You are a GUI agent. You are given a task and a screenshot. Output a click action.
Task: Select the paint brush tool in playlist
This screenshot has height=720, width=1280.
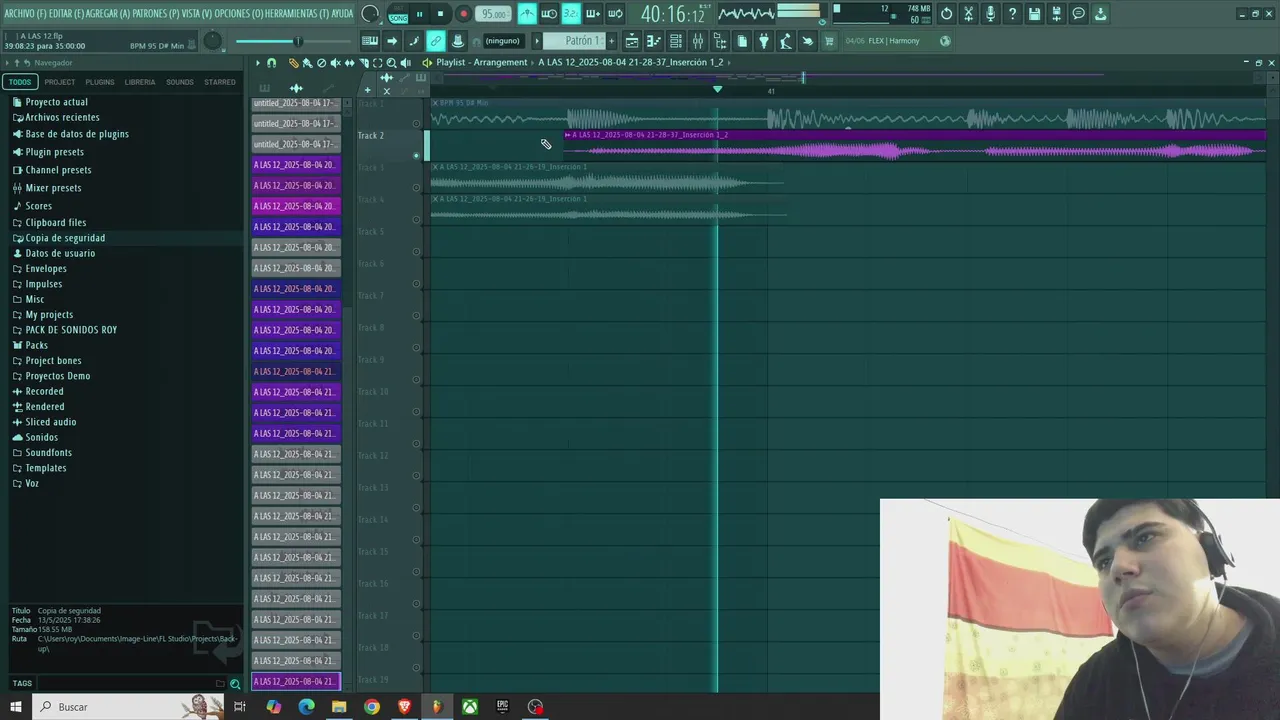(x=307, y=62)
